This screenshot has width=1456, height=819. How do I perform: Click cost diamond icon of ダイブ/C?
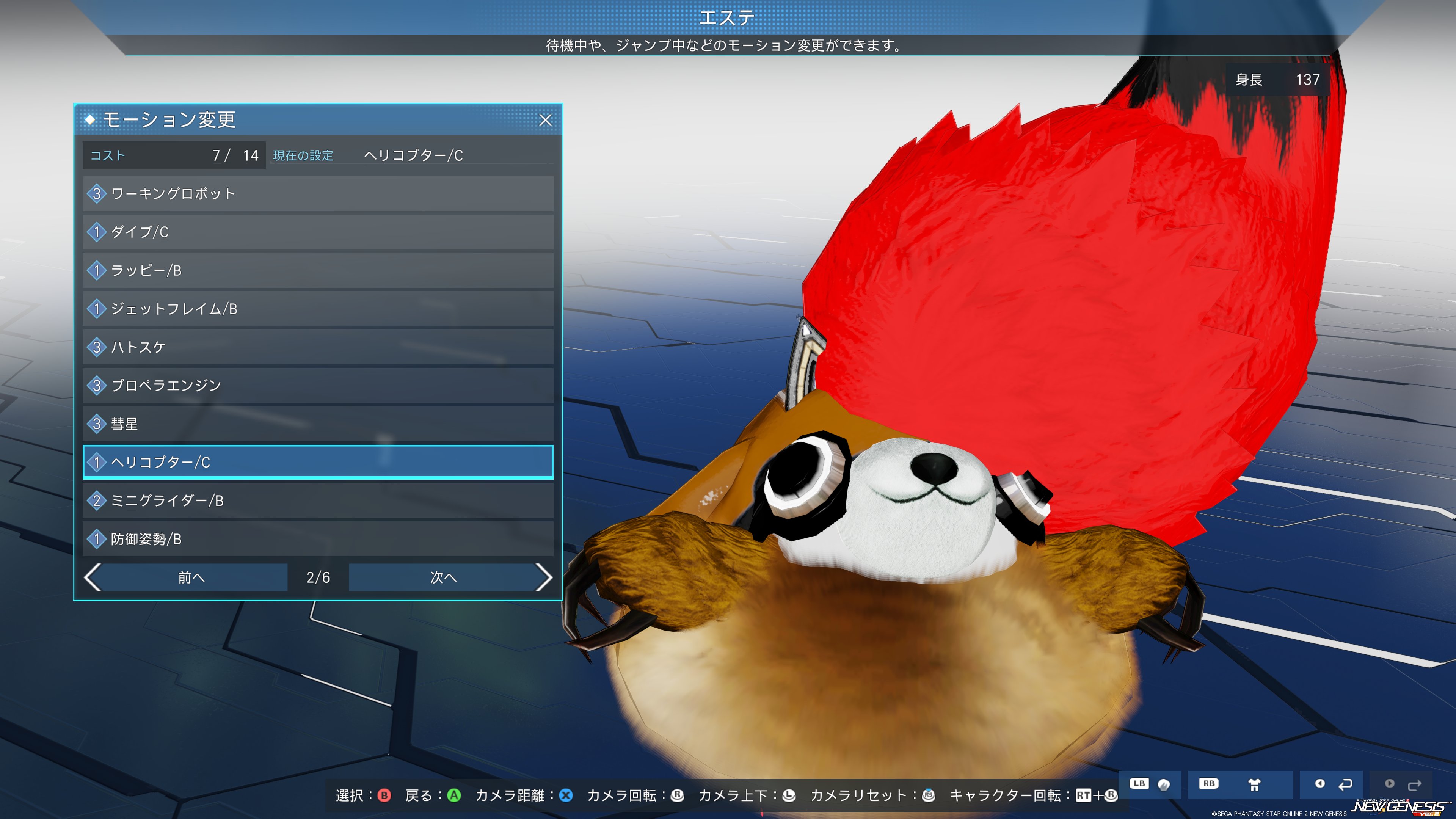[x=97, y=232]
